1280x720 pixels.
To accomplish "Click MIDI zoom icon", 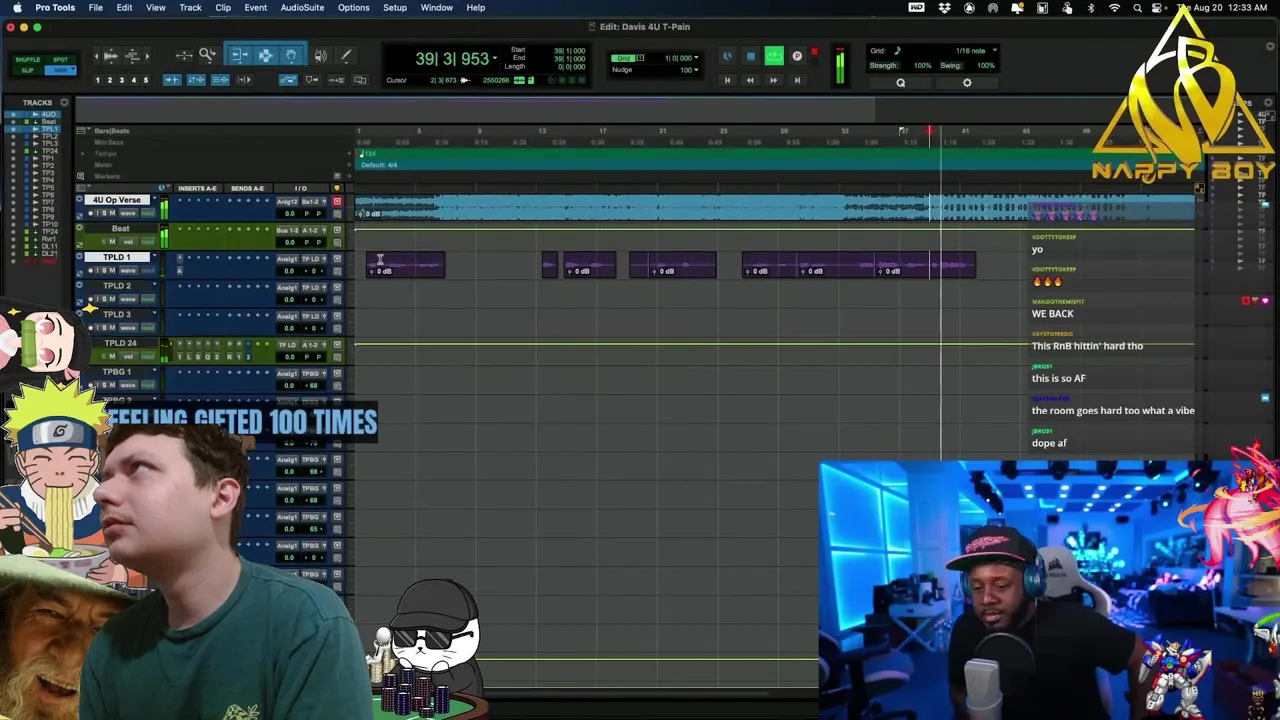I will (133, 56).
